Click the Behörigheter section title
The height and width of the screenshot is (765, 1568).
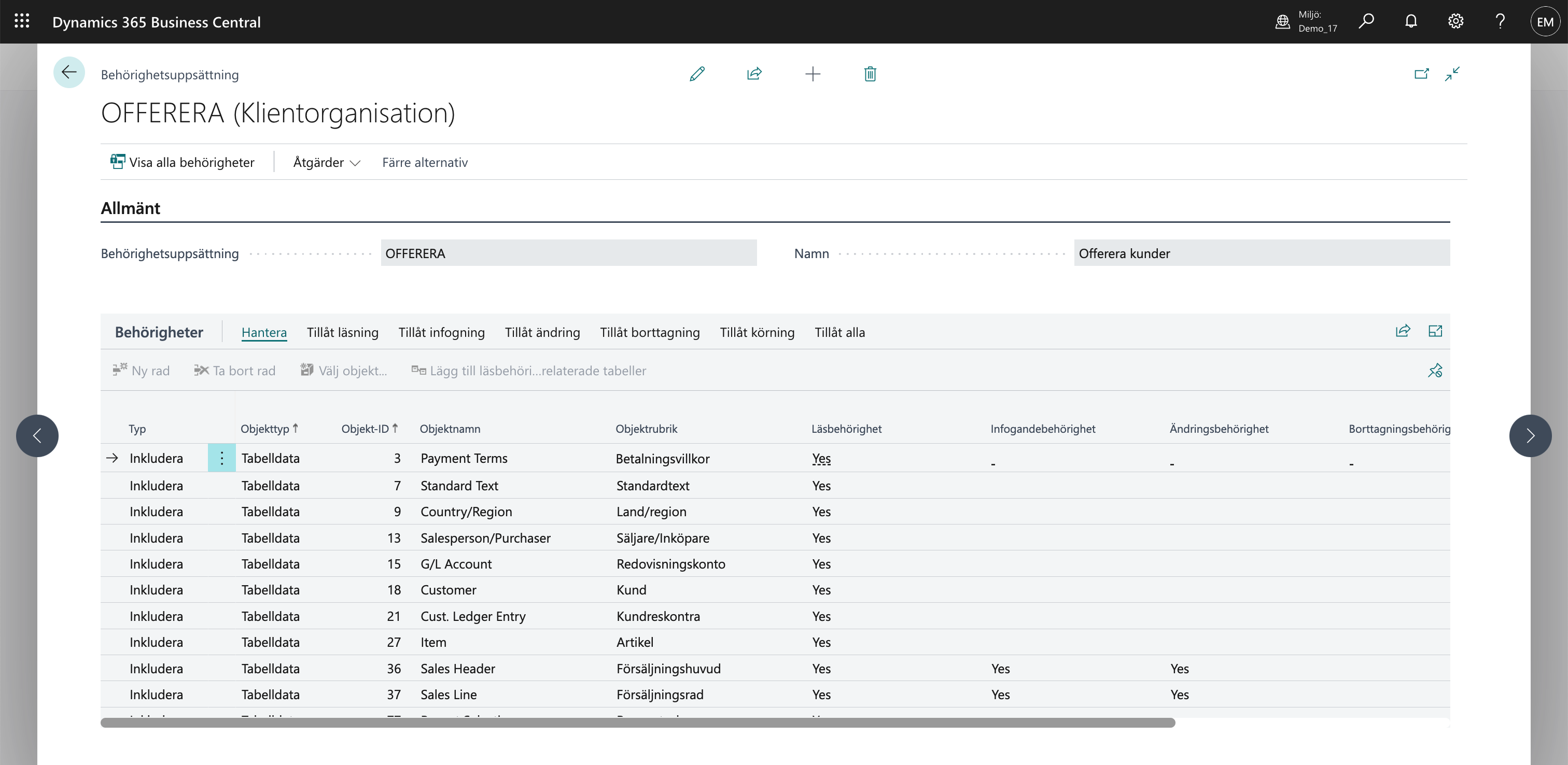[x=159, y=332]
